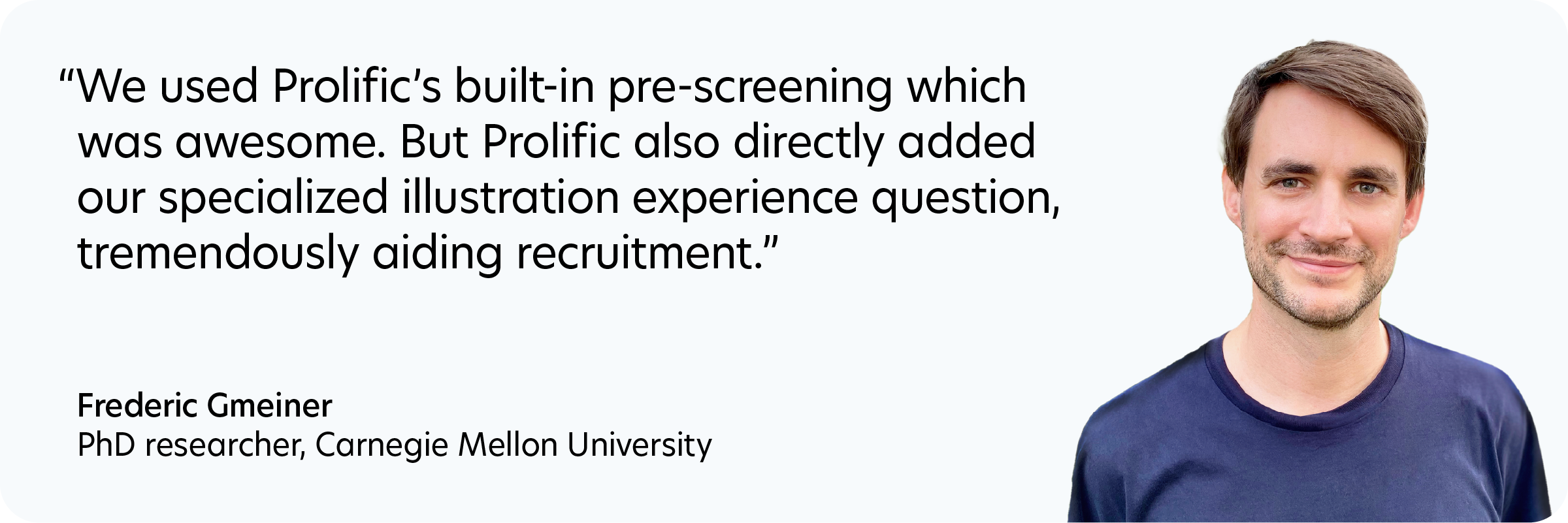The image size is (1568, 523).
Task: Click the portrait photo of Frederic Gmeiner
Action: [x=1309, y=281]
